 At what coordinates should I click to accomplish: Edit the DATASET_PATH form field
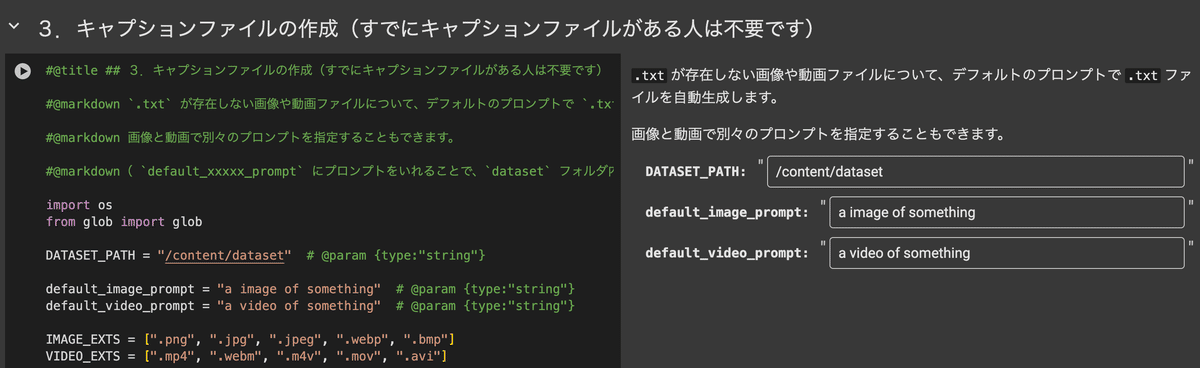point(975,172)
